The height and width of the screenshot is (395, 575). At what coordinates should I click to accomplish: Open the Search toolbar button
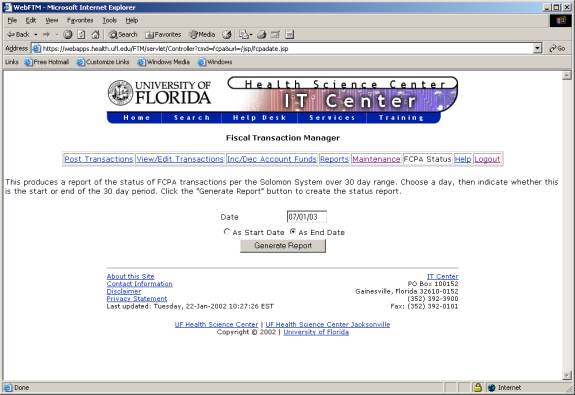point(123,35)
